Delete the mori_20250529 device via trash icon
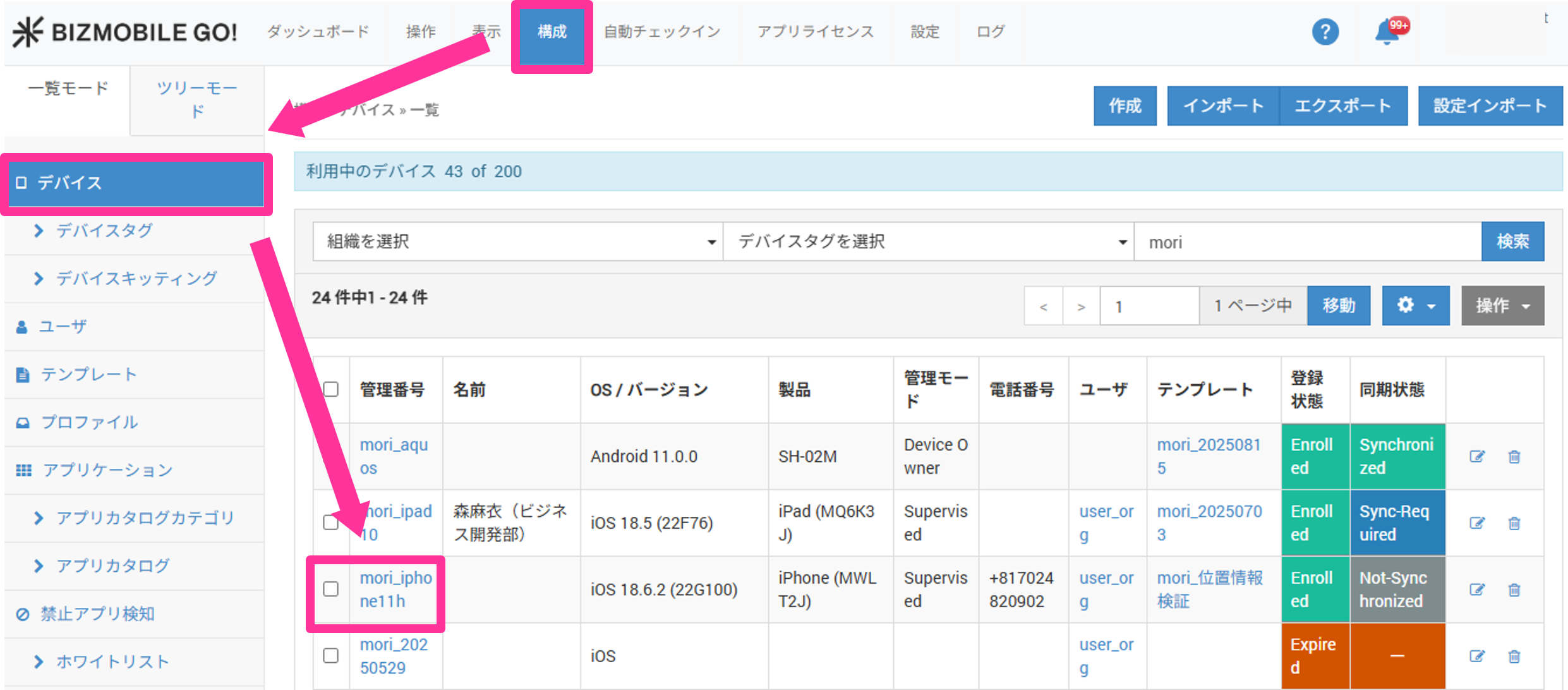1568x690 pixels. [1514, 657]
